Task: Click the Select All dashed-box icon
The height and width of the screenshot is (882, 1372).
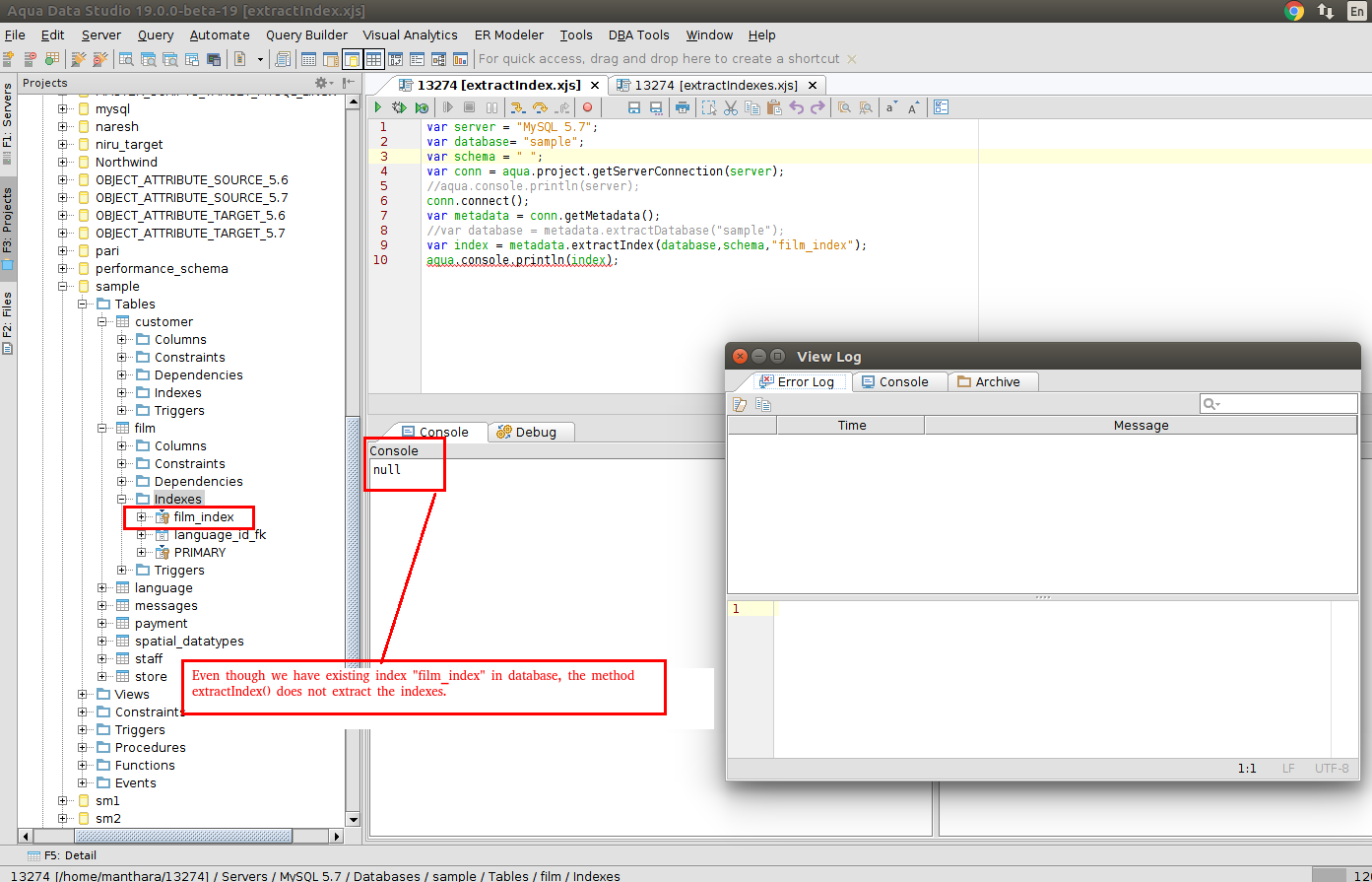Action: click(x=708, y=107)
